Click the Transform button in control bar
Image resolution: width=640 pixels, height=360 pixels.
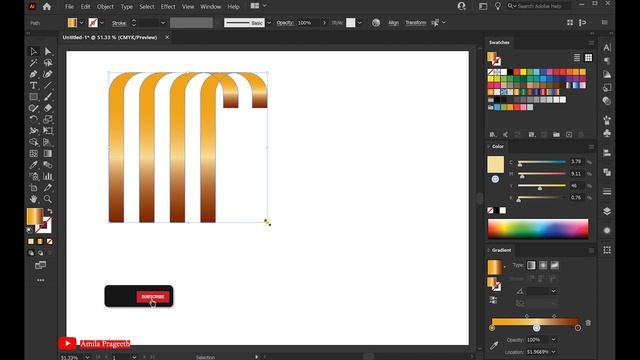(416, 23)
